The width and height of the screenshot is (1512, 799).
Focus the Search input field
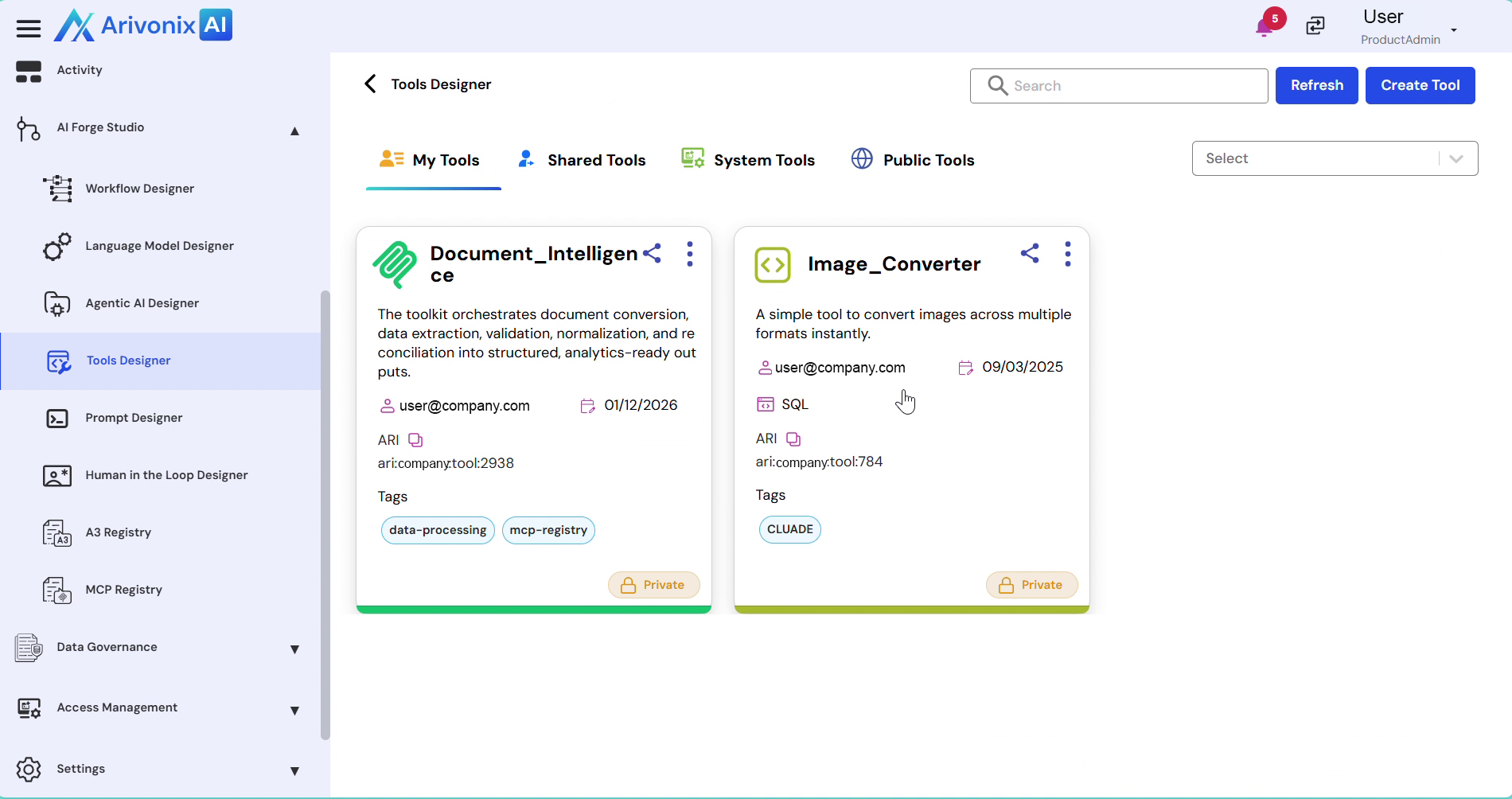click(1130, 86)
